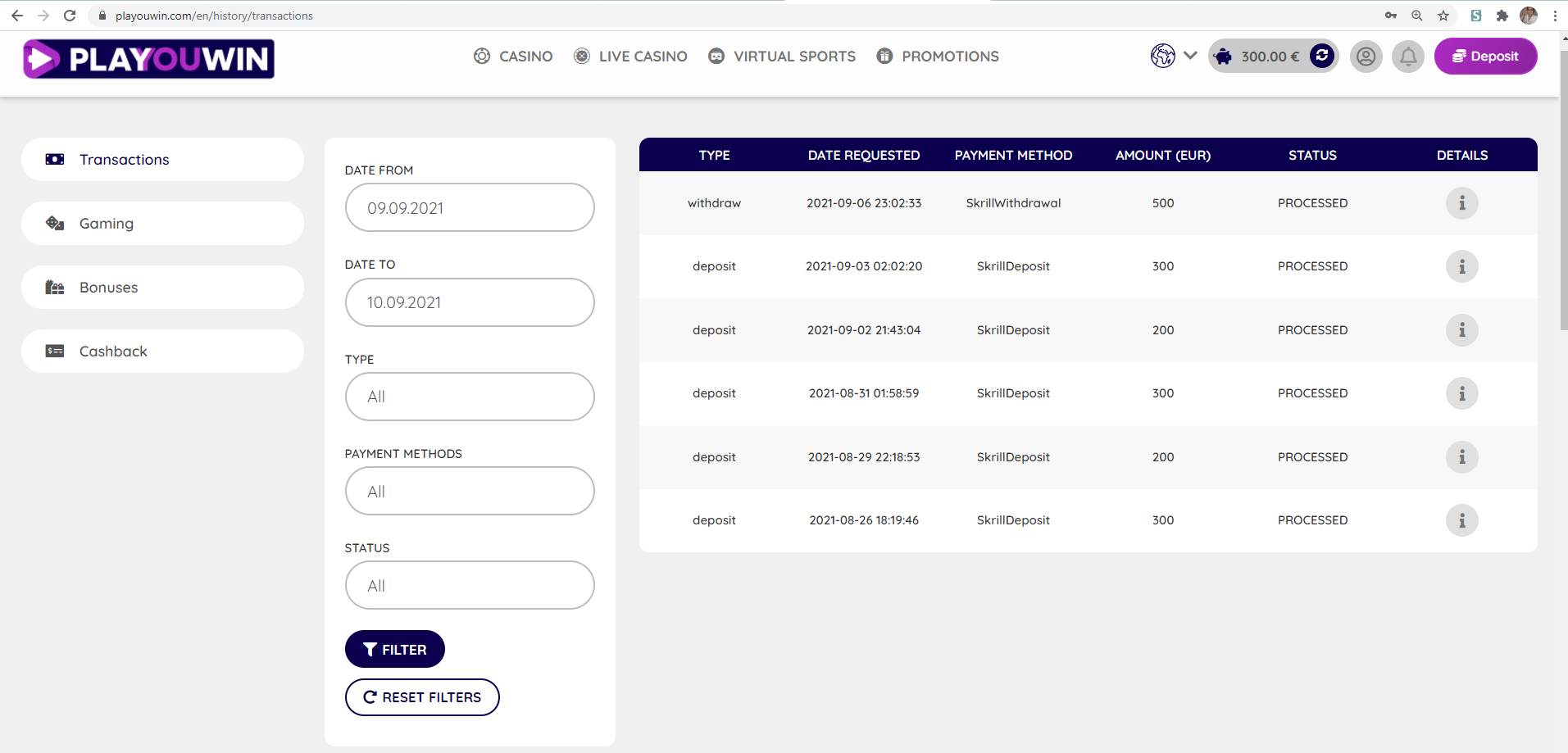Open details for 2021-08-26 deposit
This screenshot has height=753, width=1568.
[1461, 520]
